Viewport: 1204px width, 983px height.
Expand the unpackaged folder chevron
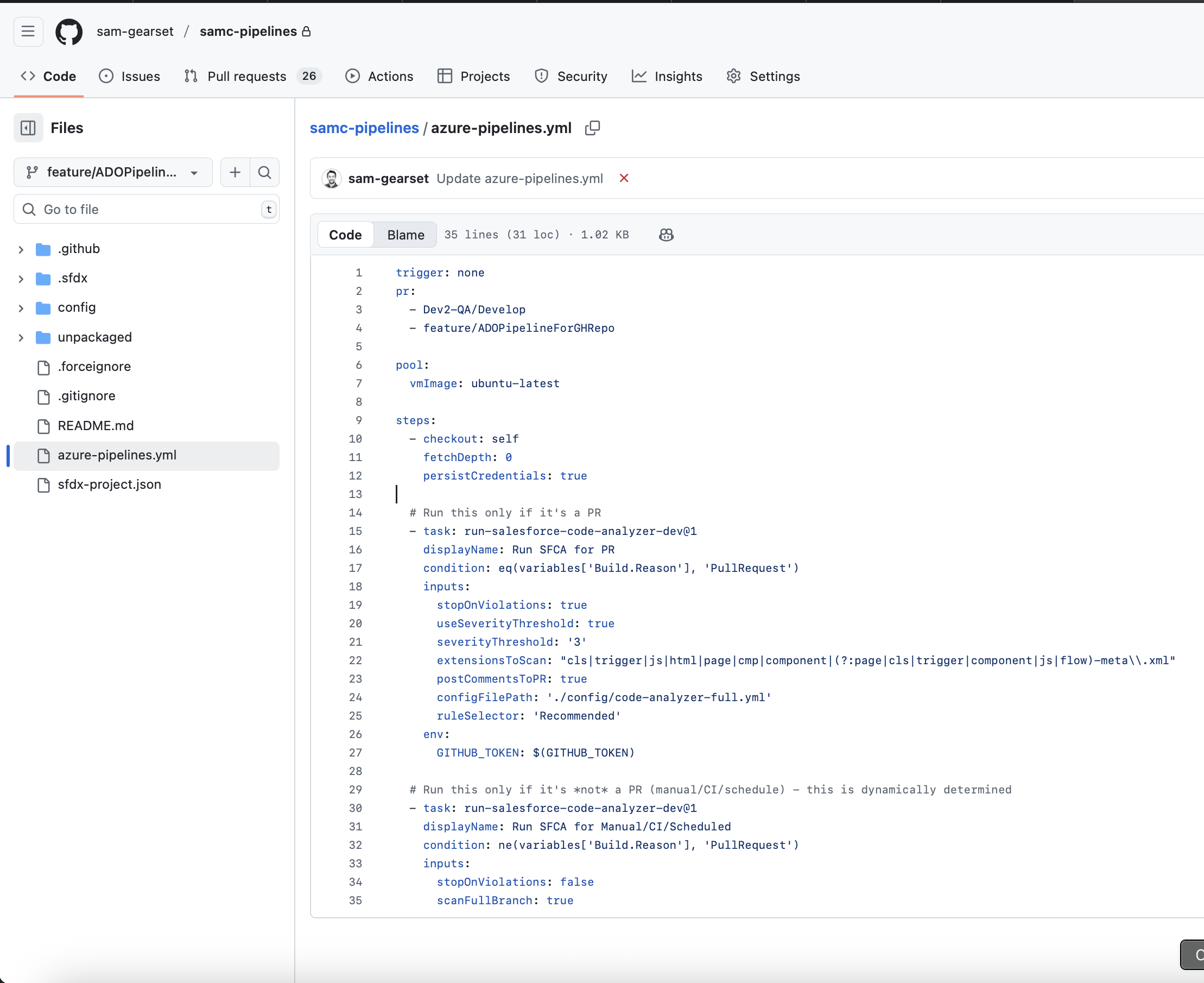tap(21, 337)
